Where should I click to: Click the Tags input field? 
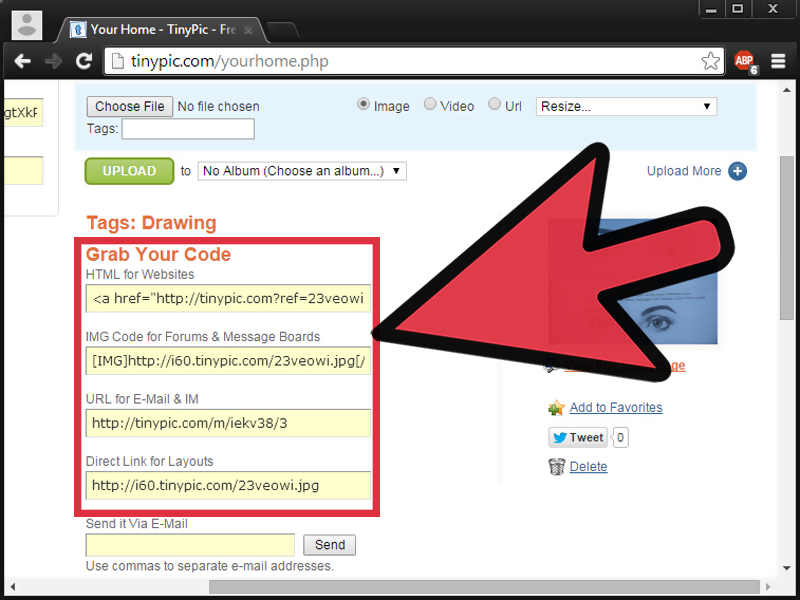coord(188,129)
